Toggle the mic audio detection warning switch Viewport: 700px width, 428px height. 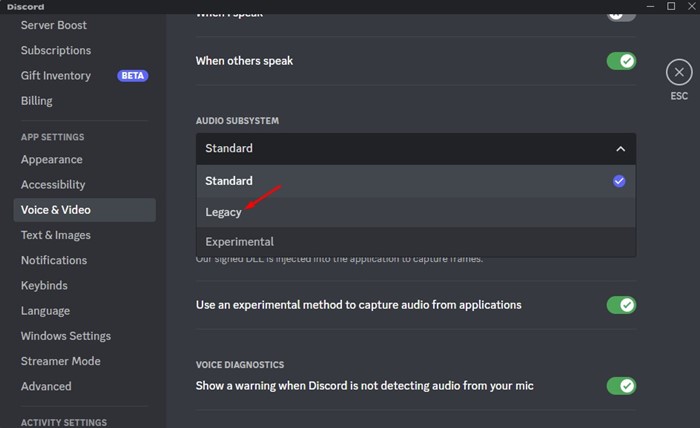pos(621,386)
